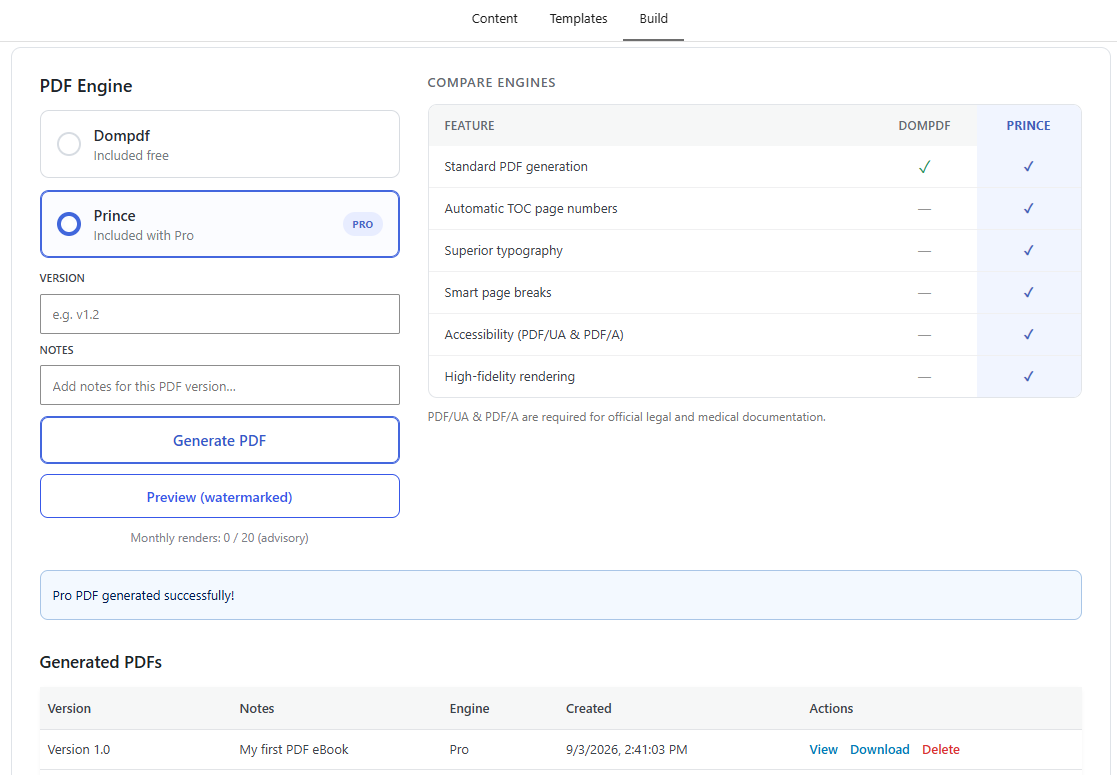Click 'Superior typography' feature text
This screenshot has height=775, width=1117.
click(504, 251)
